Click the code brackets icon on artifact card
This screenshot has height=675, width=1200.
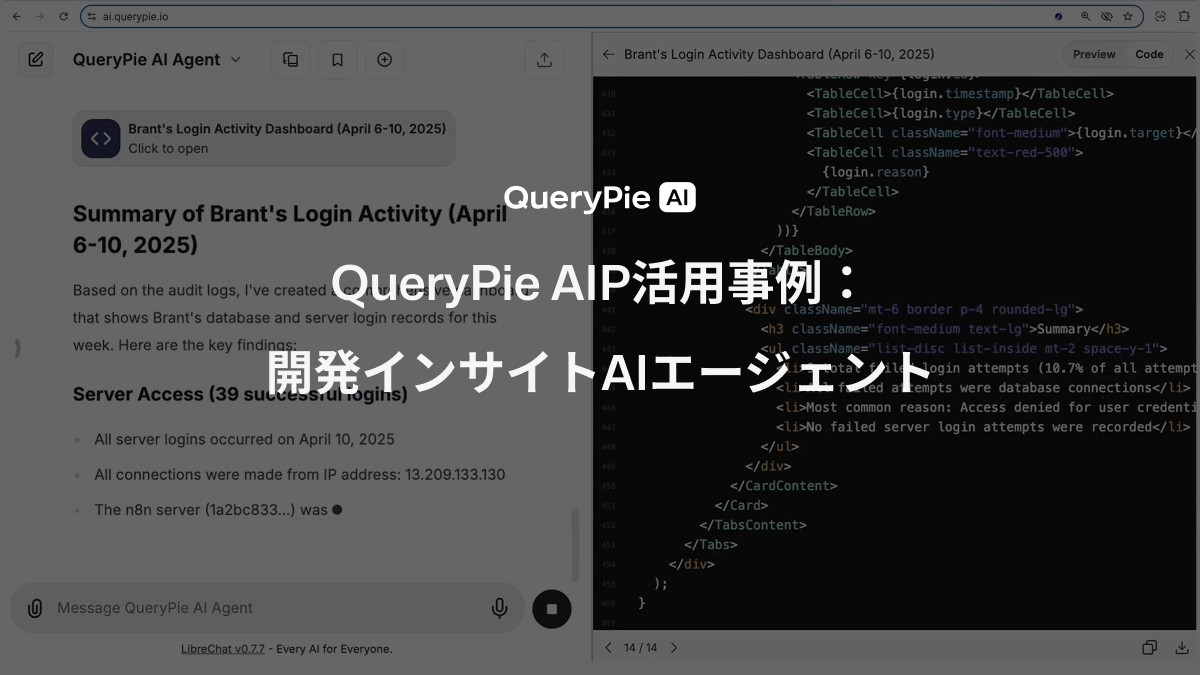pyautogui.click(x=101, y=138)
